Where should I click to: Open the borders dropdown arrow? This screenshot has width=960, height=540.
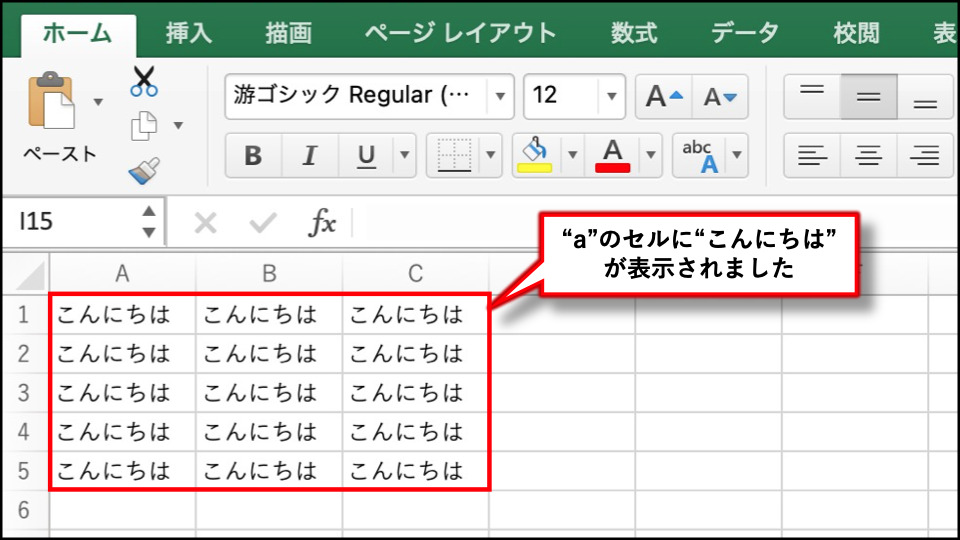tap(491, 156)
